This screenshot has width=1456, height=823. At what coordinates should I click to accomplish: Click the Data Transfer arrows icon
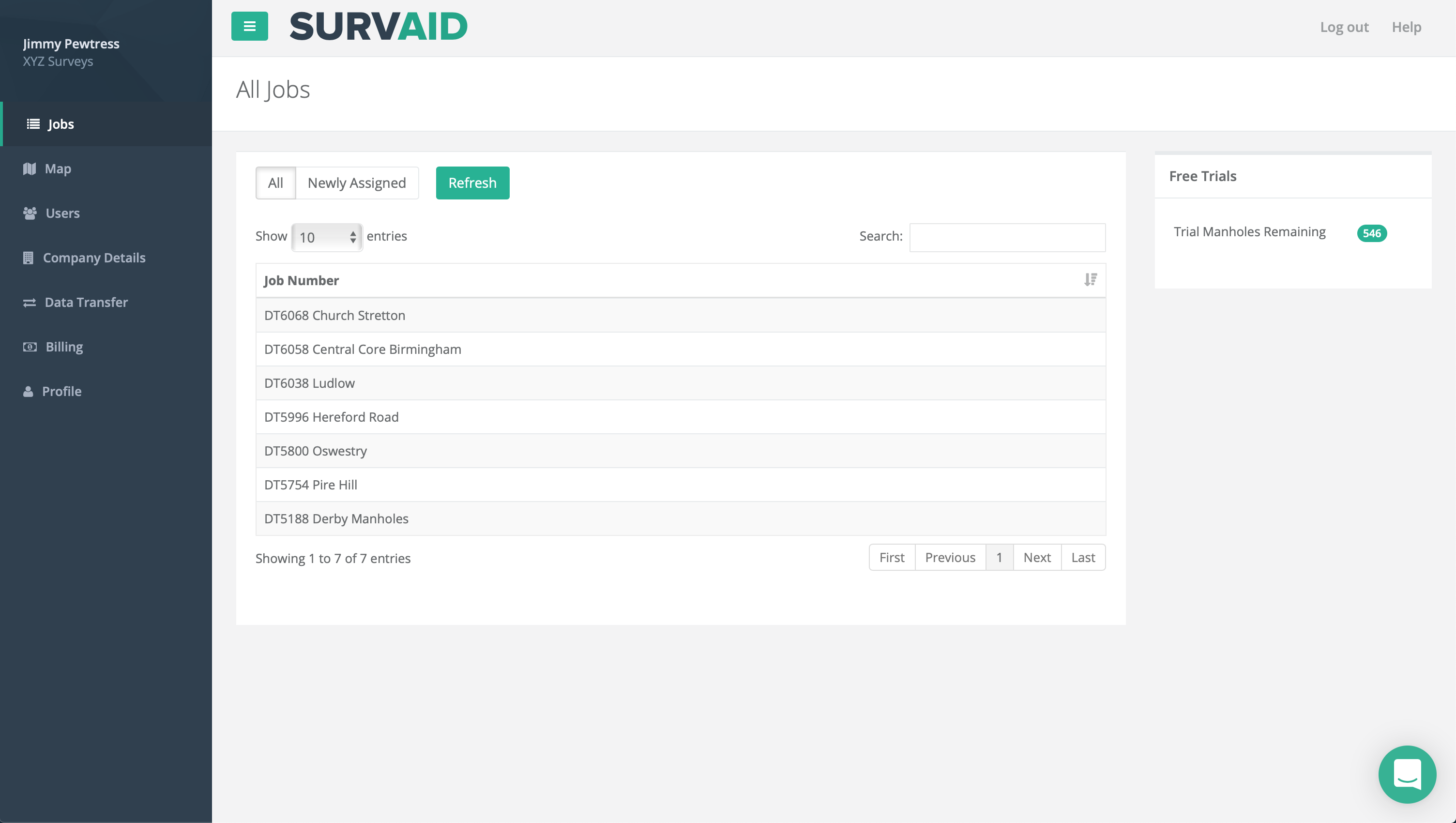[30, 303]
